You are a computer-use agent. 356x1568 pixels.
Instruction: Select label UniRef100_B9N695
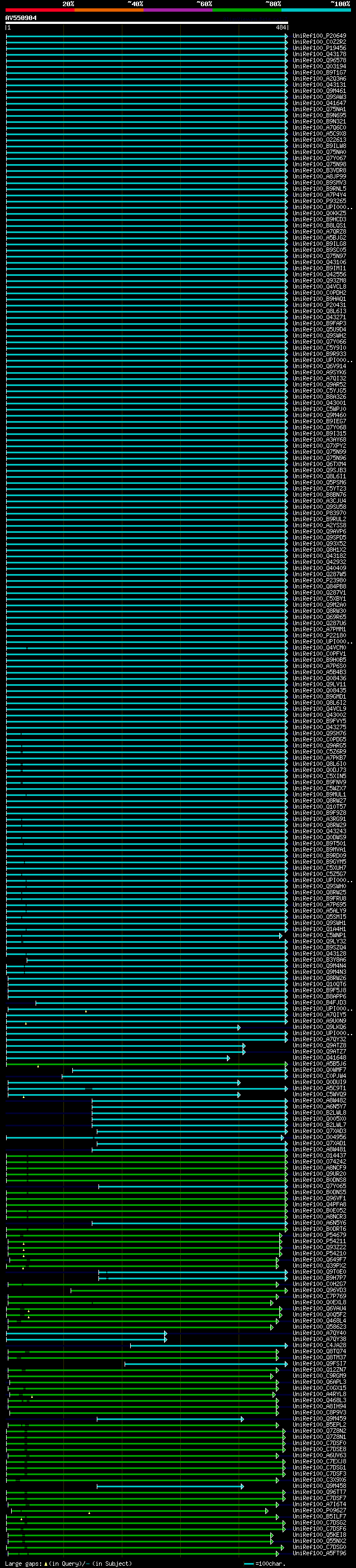click(319, 116)
